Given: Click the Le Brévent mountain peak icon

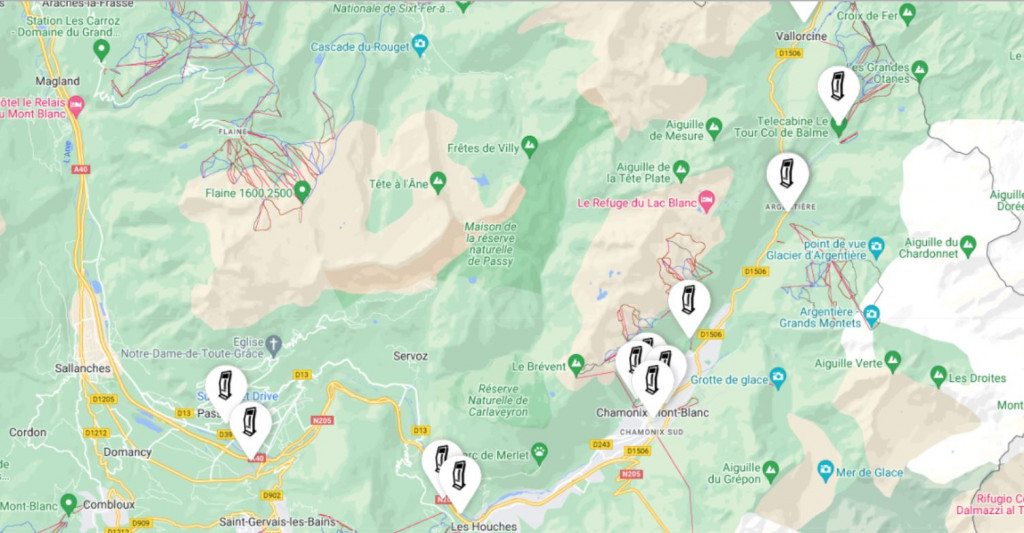Looking at the screenshot, I should click(576, 365).
